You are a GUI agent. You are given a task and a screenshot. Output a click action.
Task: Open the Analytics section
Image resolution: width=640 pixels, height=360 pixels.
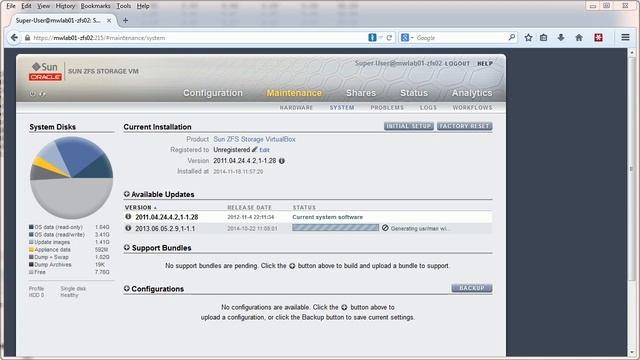tap(472, 93)
